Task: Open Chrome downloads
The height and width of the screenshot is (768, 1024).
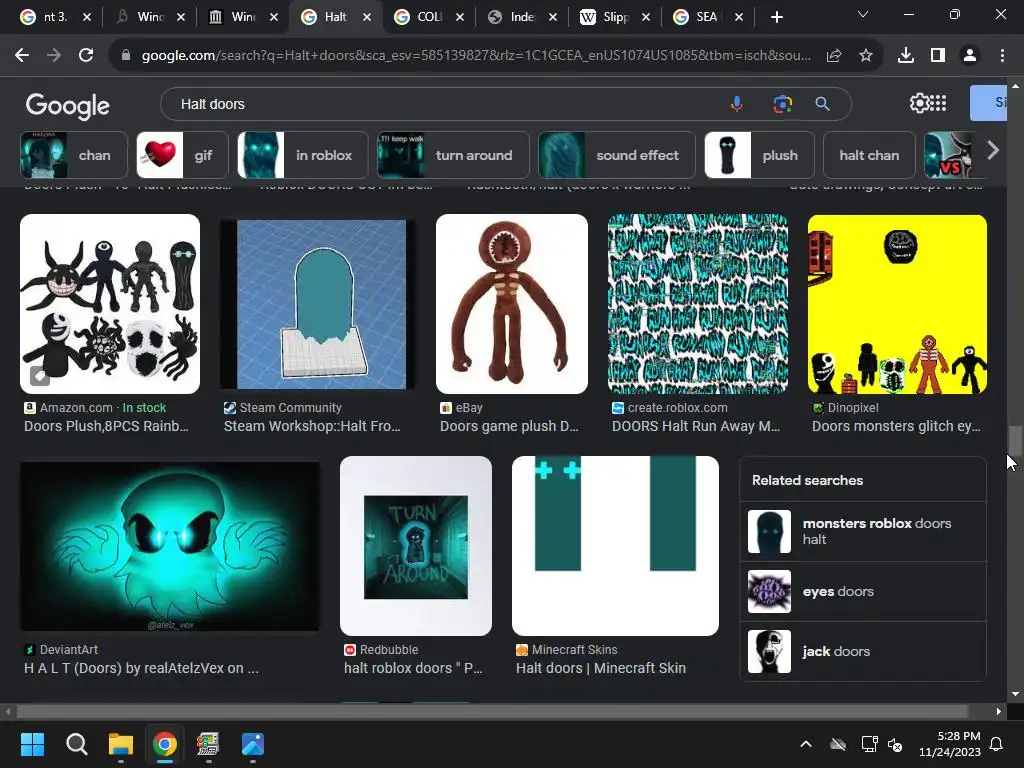Action: point(906,56)
